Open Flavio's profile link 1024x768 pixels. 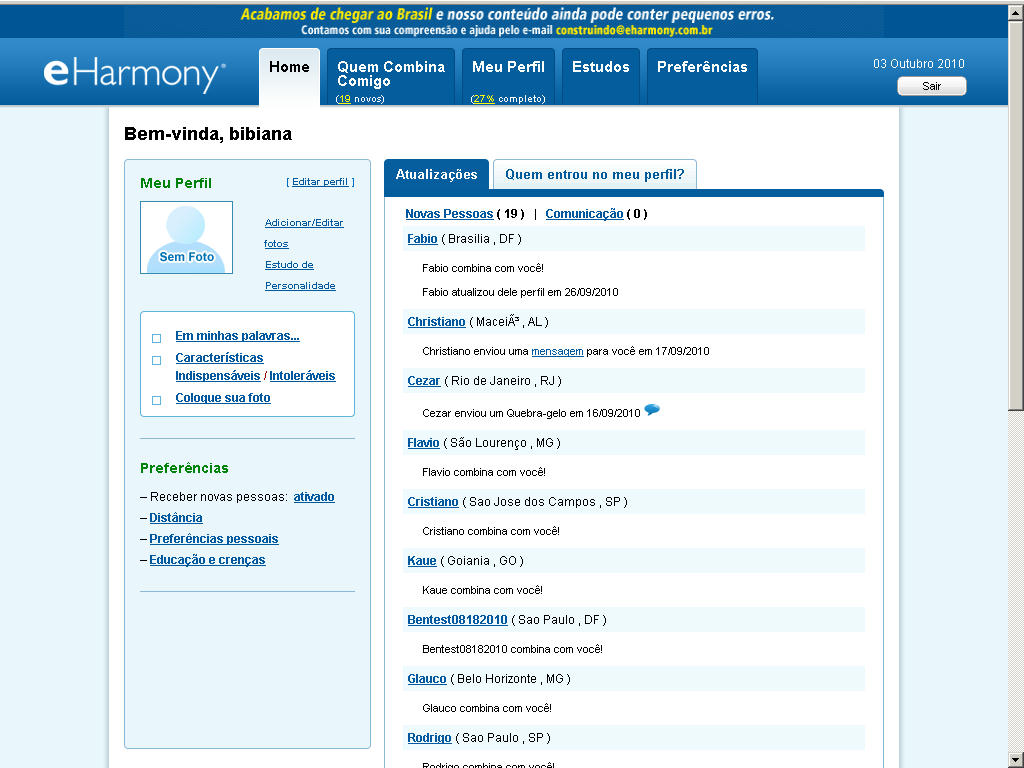coord(423,443)
